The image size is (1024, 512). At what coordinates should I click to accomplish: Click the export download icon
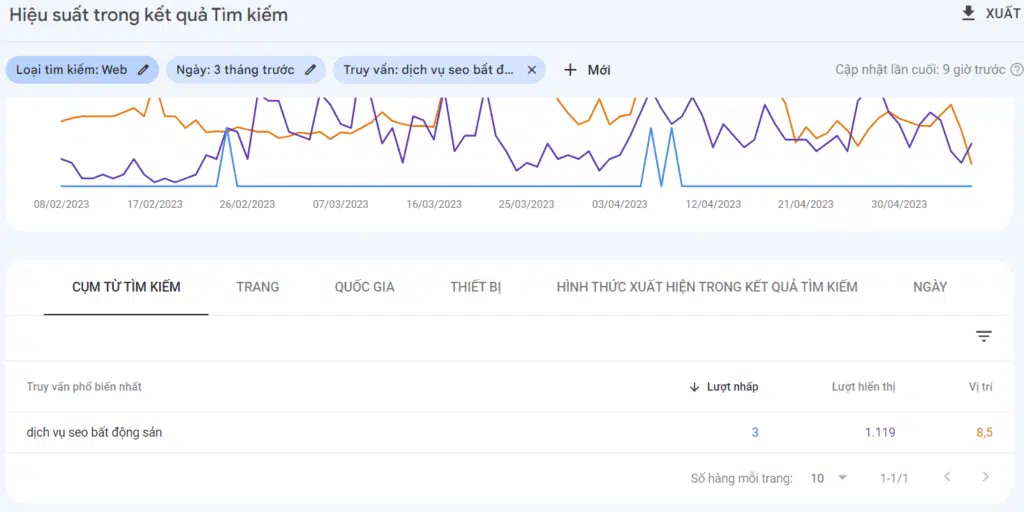968,14
